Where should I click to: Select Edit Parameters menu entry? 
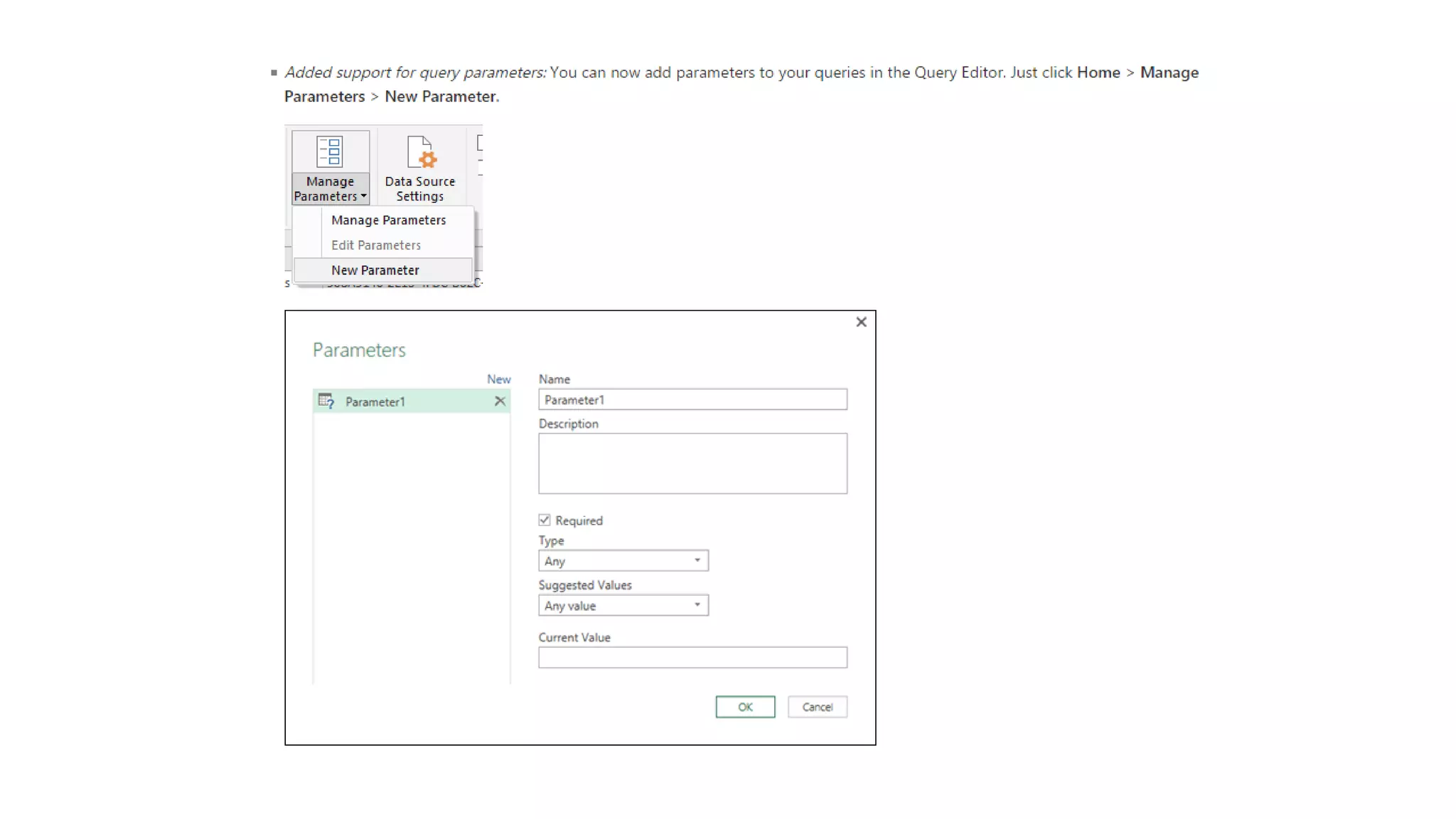coord(375,245)
